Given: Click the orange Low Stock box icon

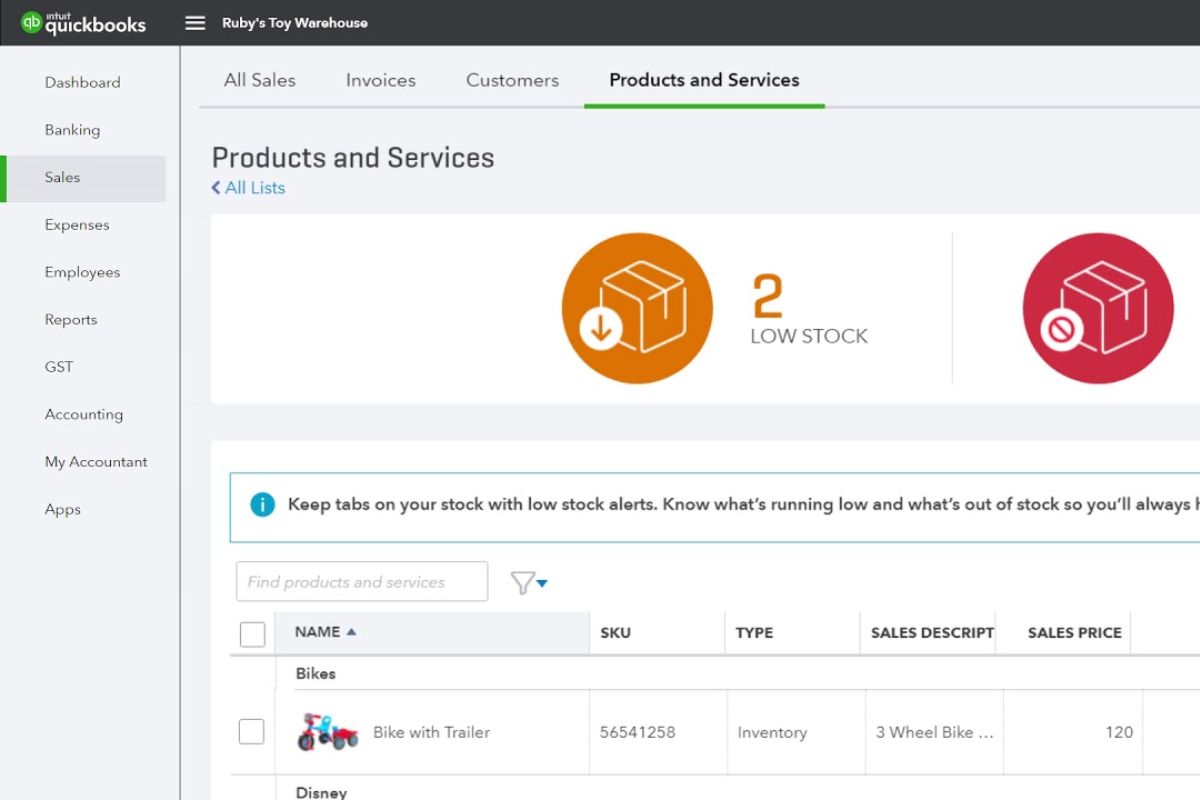Looking at the screenshot, I should tap(637, 308).
